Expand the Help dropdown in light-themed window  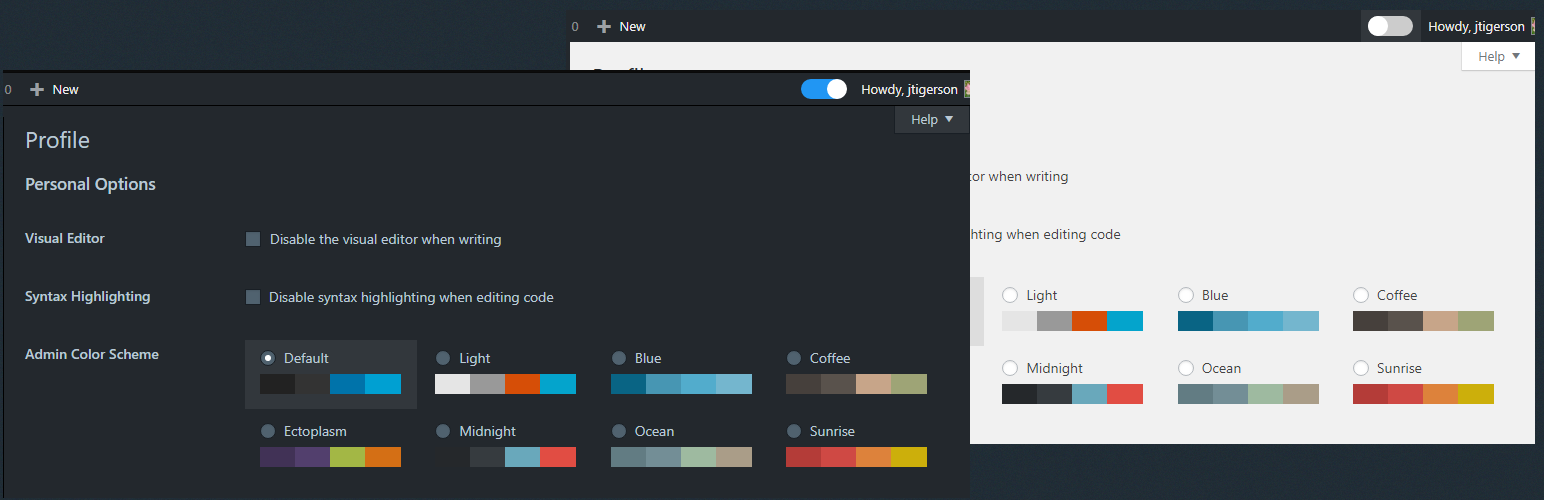(1498, 57)
